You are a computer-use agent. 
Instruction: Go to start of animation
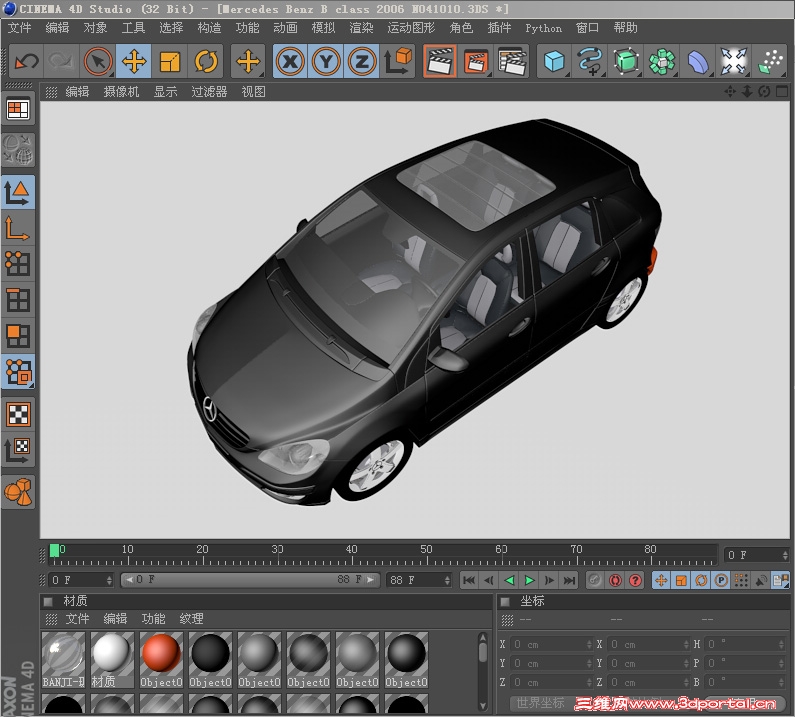469,580
